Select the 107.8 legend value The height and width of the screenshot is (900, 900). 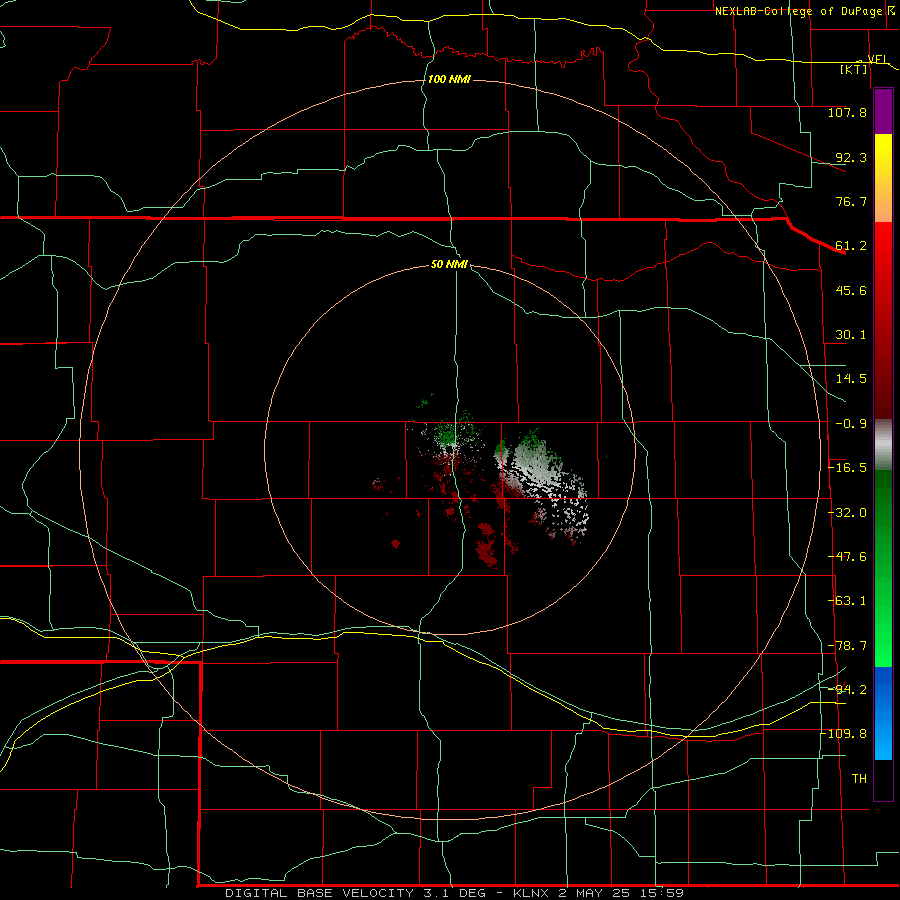click(x=847, y=112)
